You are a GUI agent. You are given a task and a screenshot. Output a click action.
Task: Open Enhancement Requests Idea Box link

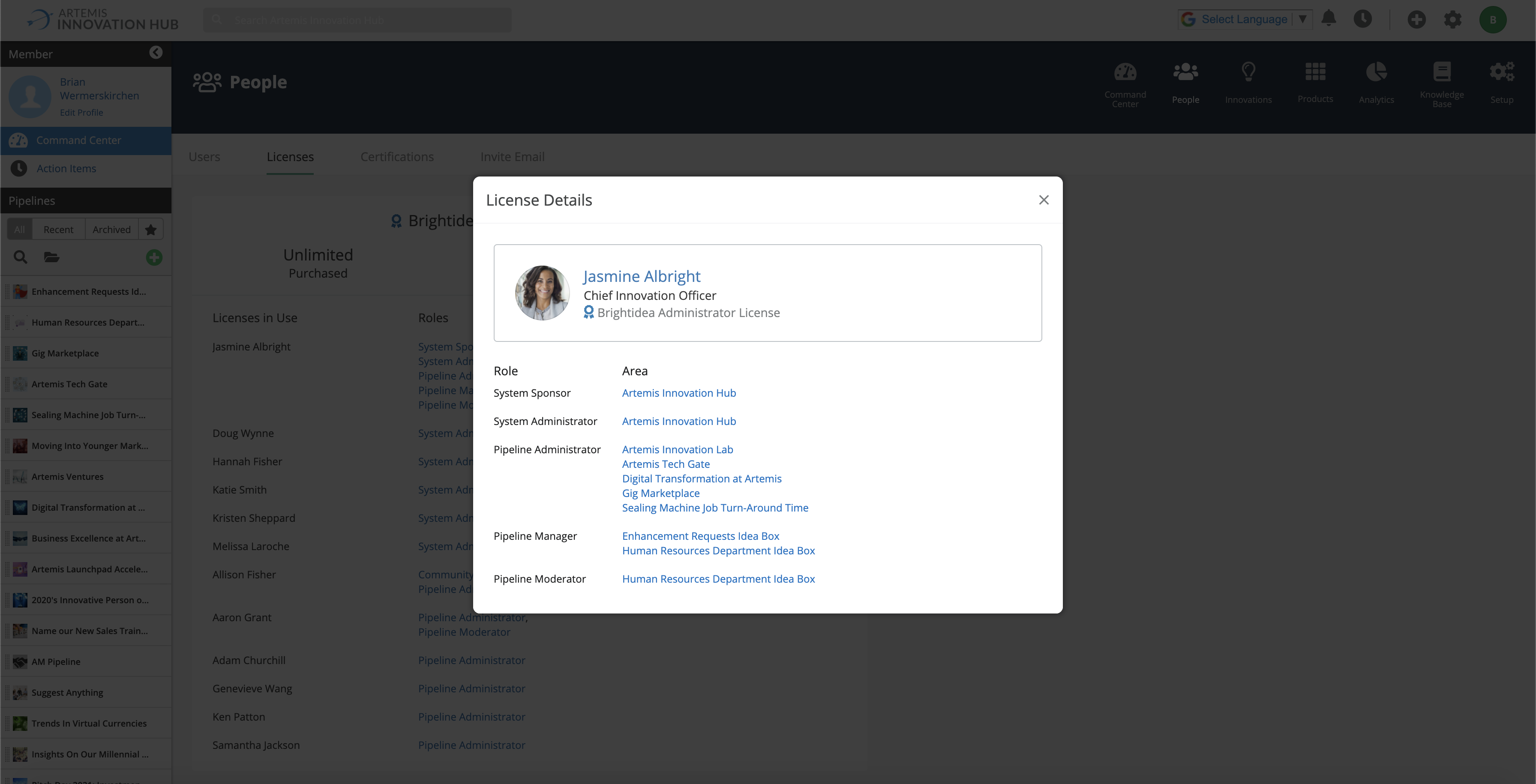pos(701,536)
